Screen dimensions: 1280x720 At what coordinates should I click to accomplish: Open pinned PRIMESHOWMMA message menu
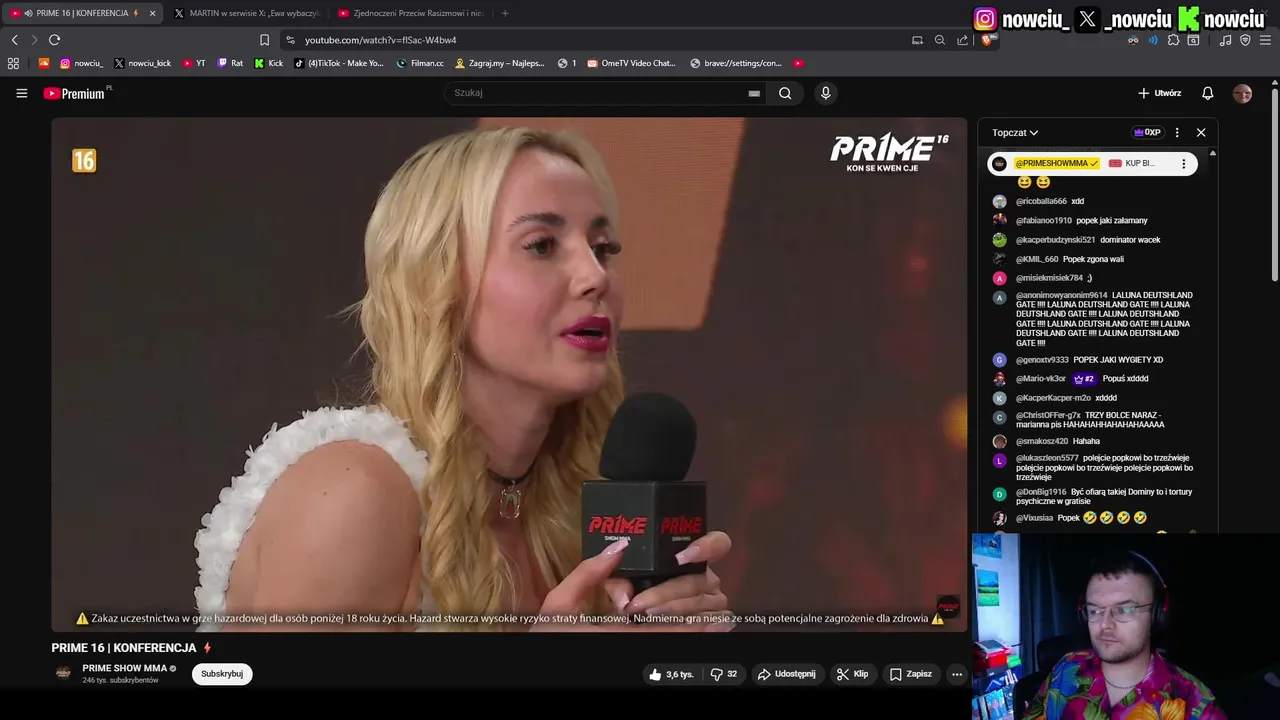[x=1184, y=164]
